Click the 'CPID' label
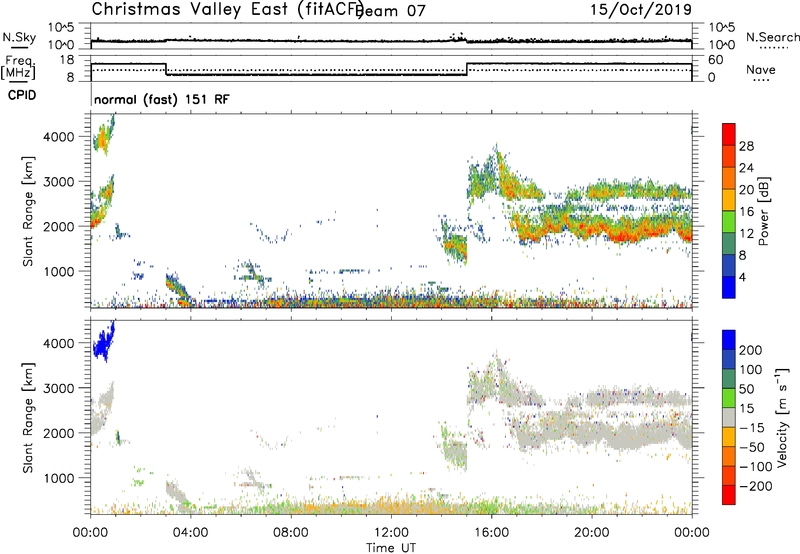 click(22, 95)
